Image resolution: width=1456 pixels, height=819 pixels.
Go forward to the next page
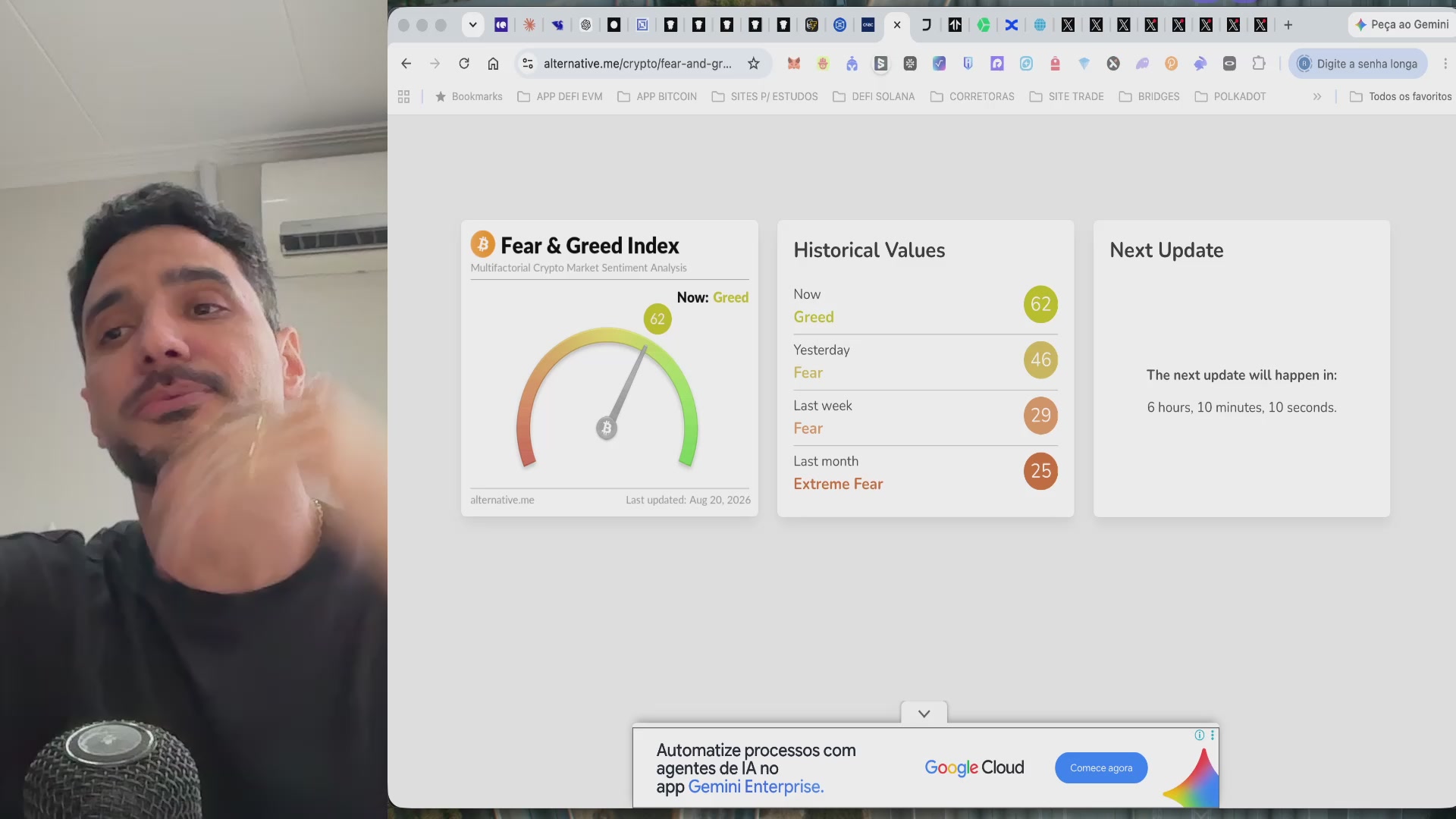click(x=435, y=64)
